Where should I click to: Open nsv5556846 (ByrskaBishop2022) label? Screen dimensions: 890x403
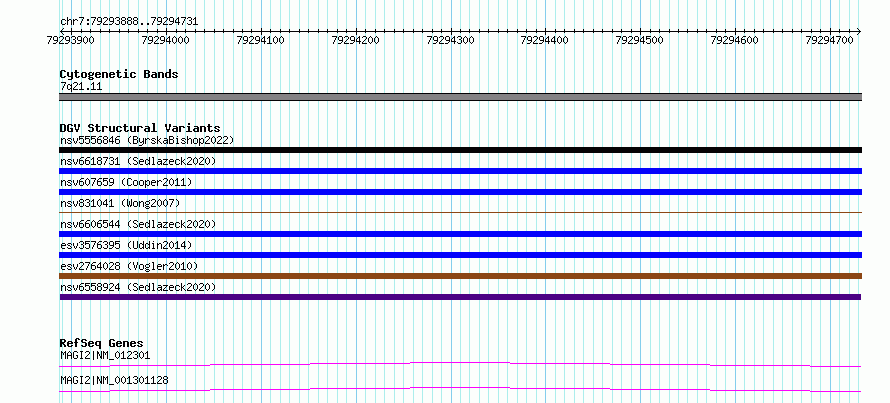[147, 140]
